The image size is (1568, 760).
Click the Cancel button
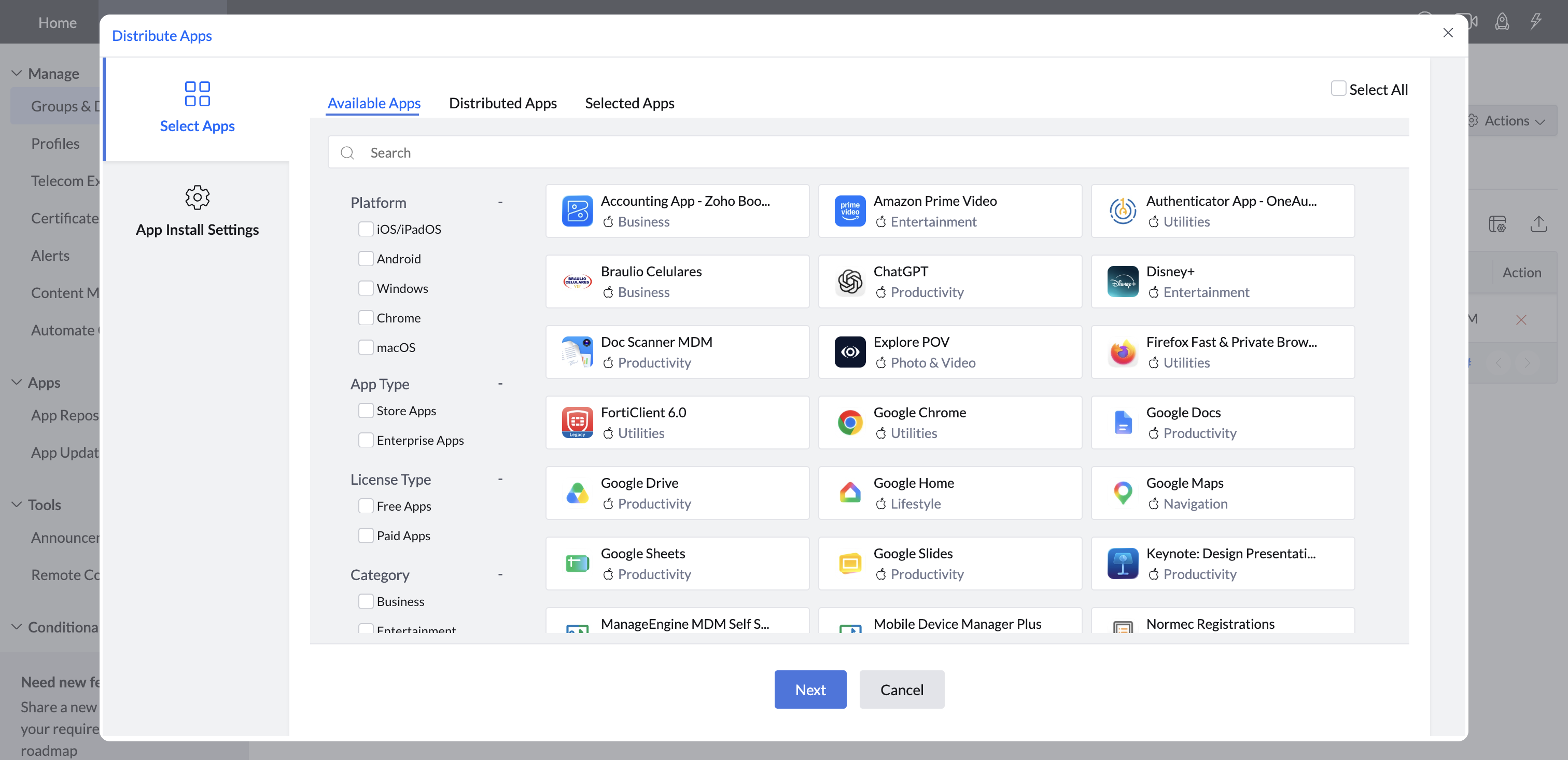(x=902, y=689)
